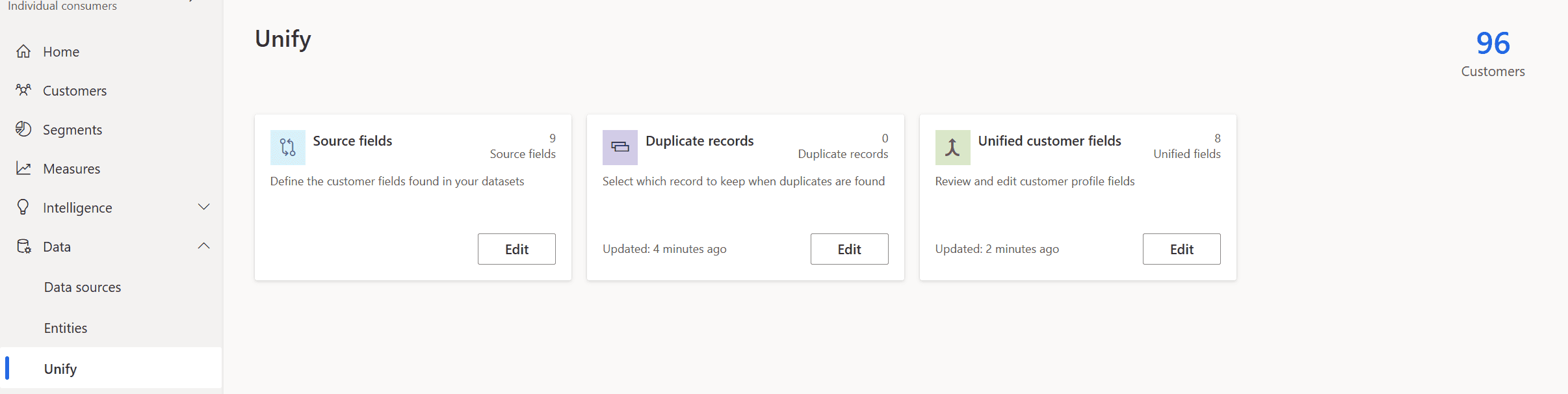Viewport: 1568px width, 394px height.
Task: Select Unify in the navigation
Action: pyautogui.click(x=60, y=369)
